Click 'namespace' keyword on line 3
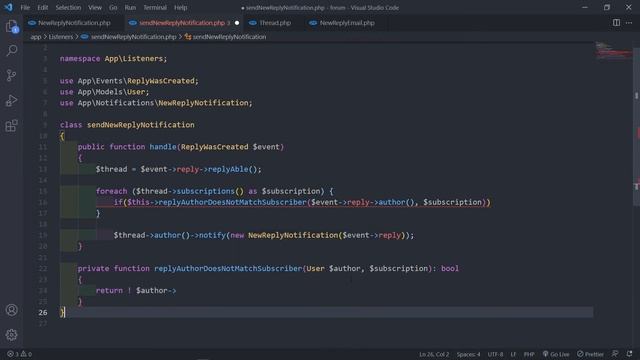This screenshot has width=640, height=360. pos(80,59)
